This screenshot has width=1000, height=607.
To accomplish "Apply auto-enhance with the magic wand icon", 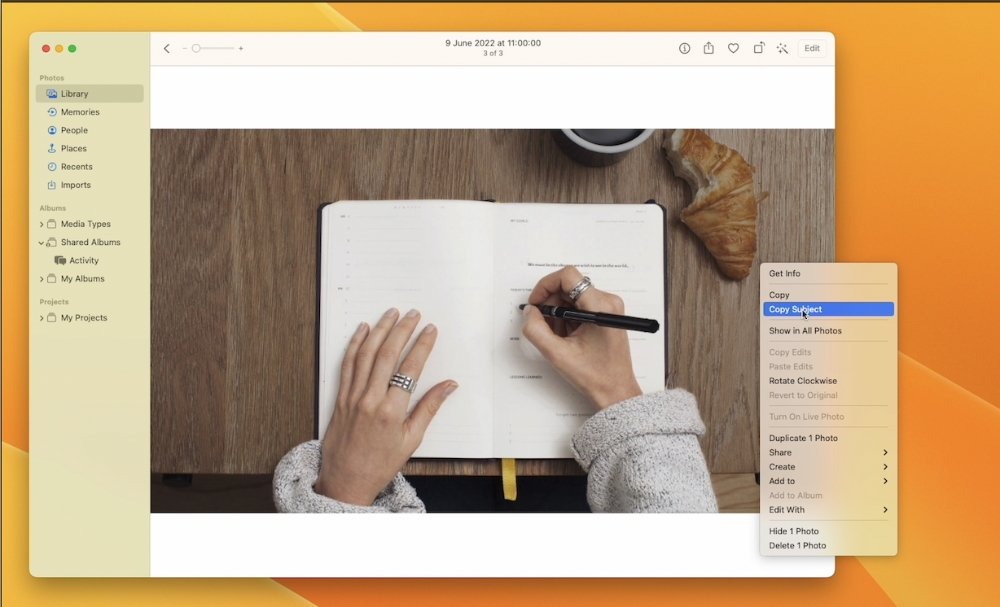I will pos(783,47).
